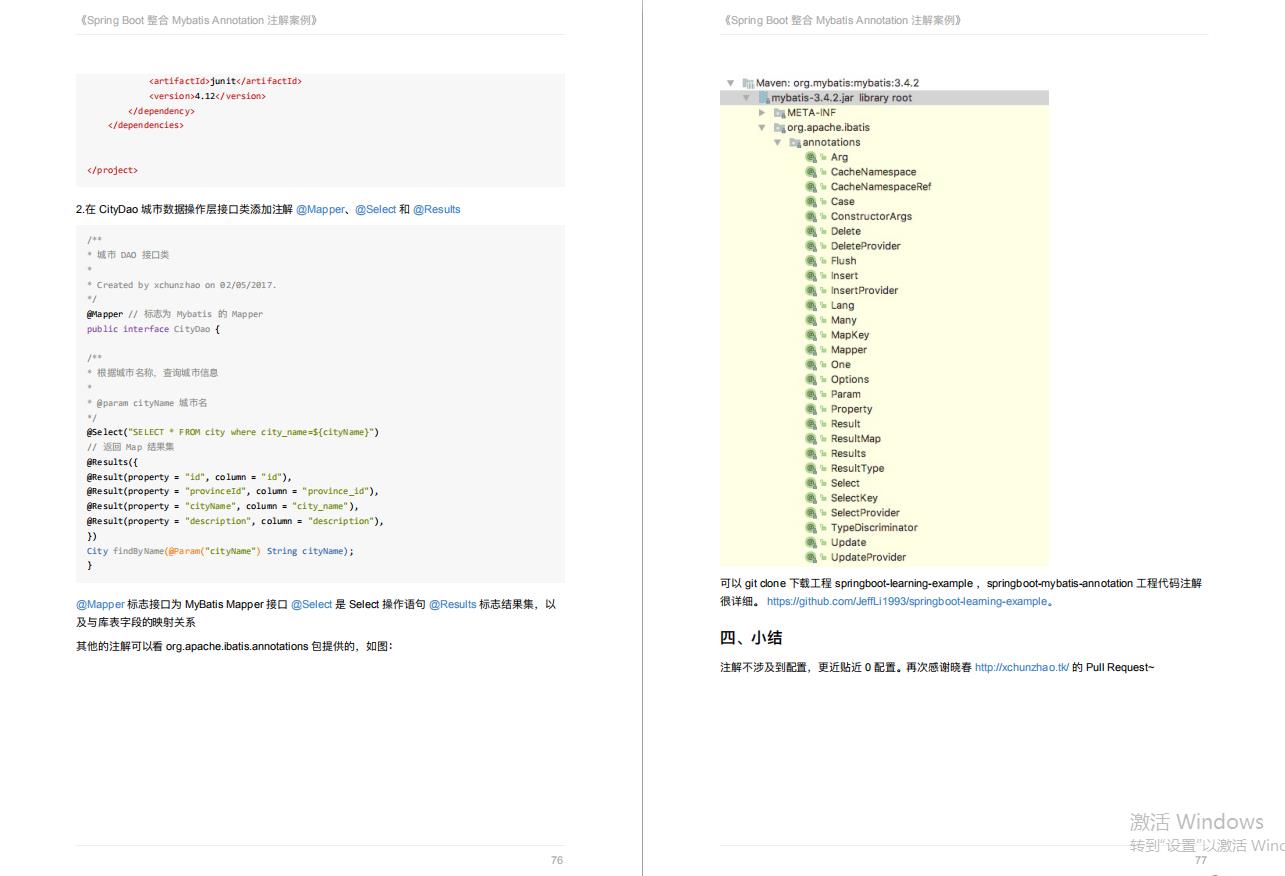Collapse the Maven: org.mybatis library node
Viewport: 1285px width, 876px height.
[x=731, y=83]
